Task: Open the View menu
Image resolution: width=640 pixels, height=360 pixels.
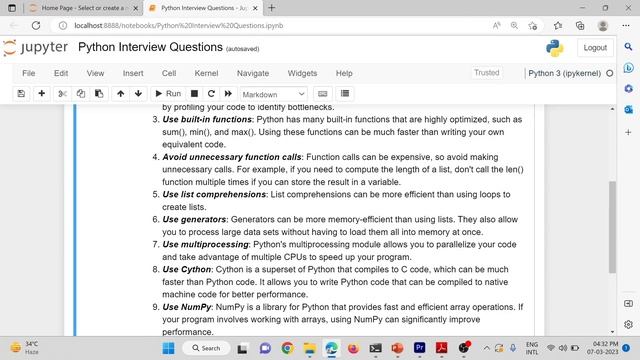Action: [x=95, y=73]
